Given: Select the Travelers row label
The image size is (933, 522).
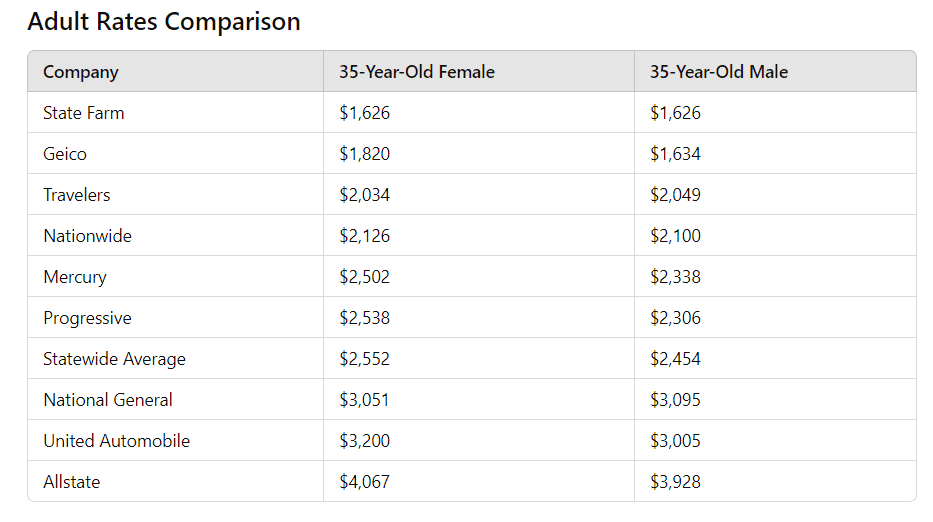Looking at the screenshot, I should pos(77,195).
